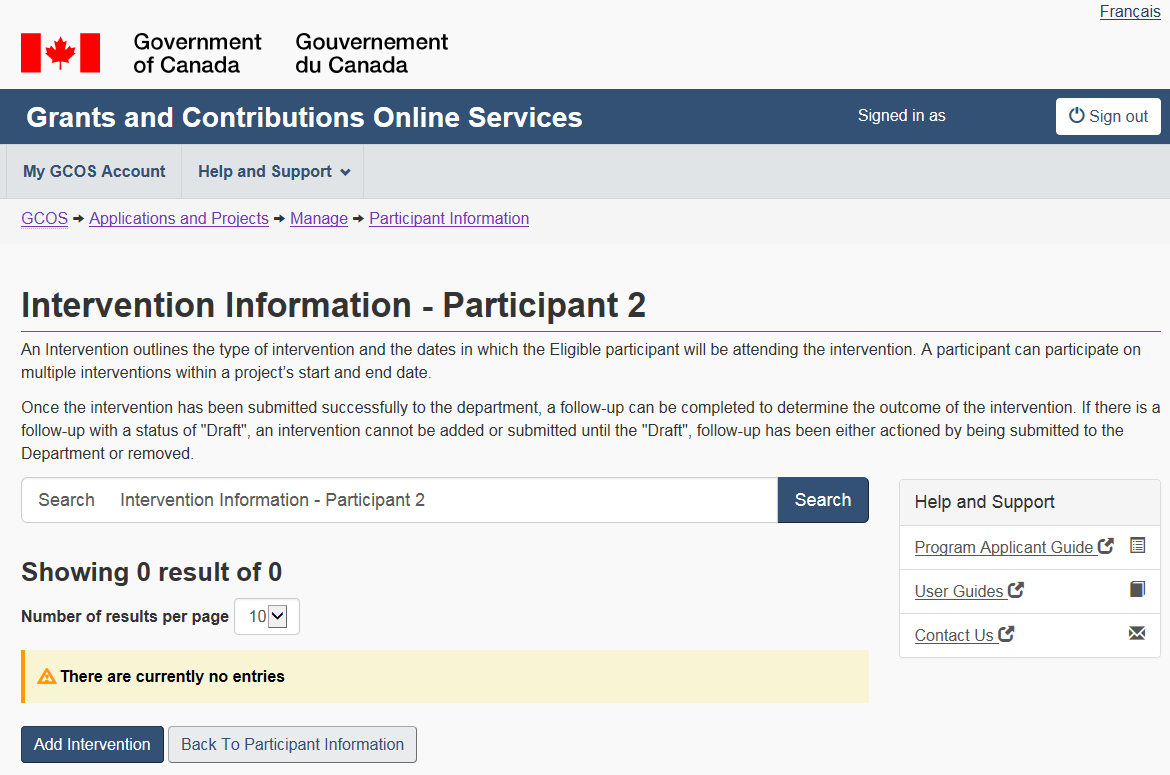Open Participant Information breadcrumb link

449,219
